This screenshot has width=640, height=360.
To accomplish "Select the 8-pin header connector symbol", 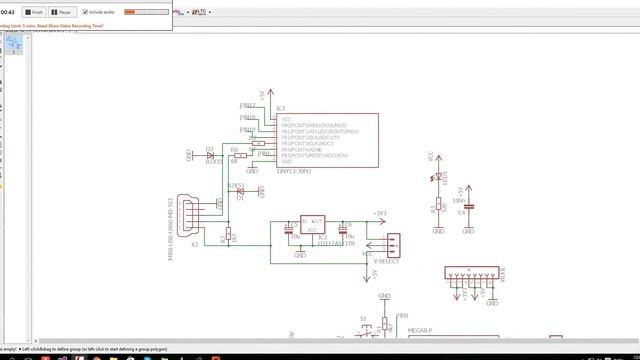I will point(472,273).
